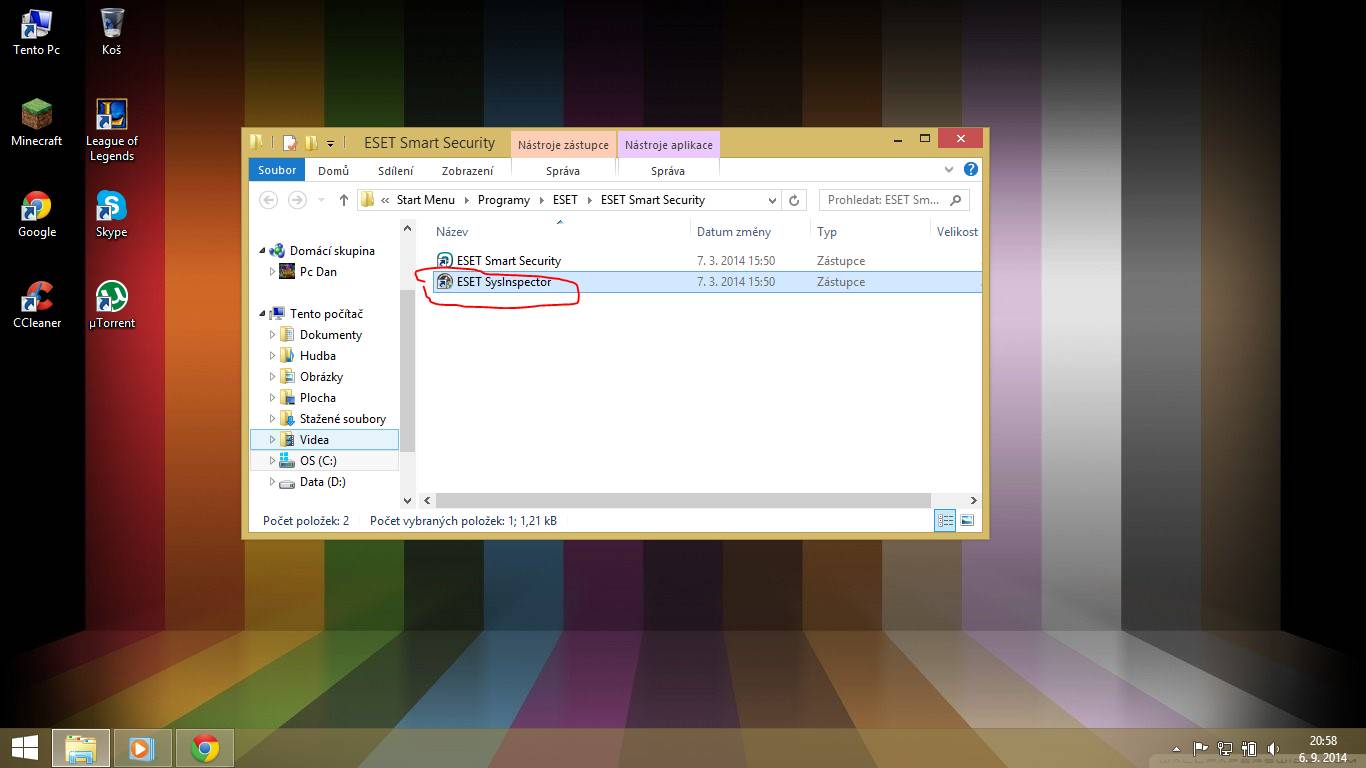The image size is (1366, 768).
Task: Click Start Menu in address path
Action: pyautogui.click(x=425, y=200)
